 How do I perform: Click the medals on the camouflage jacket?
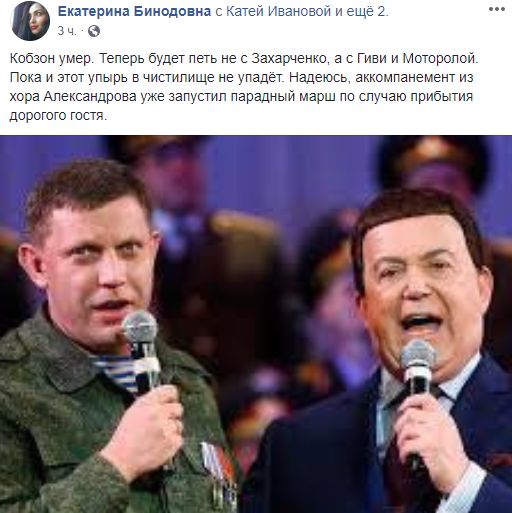[x=218, y=472]
